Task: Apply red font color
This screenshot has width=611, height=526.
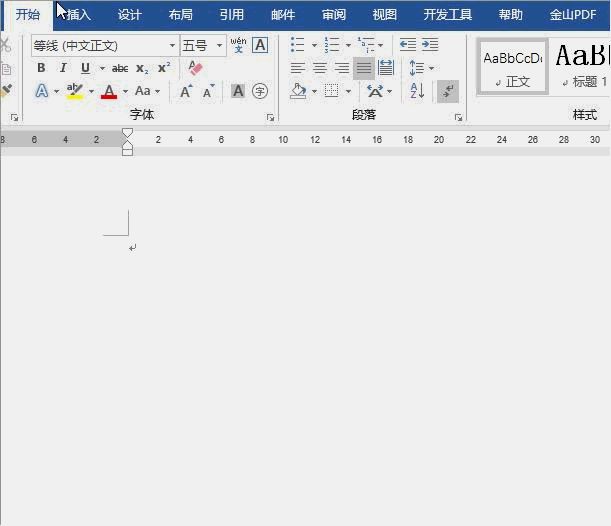Action: (x=109, y=92)
